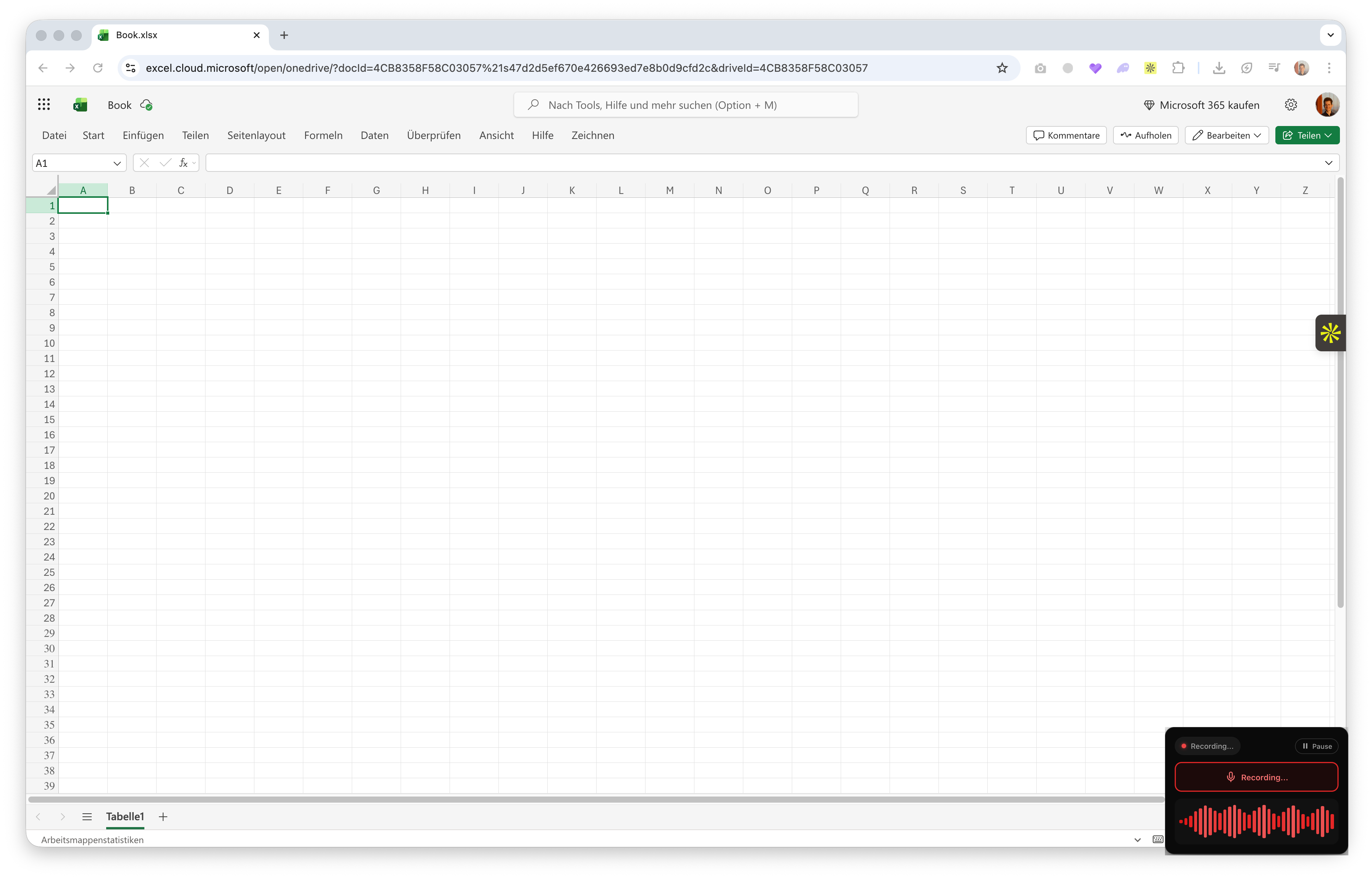Click the search box for Tools and Hilfe
Image resolution: width=1372 pixels, height=879 pixels.
click(x=685, y=105)
